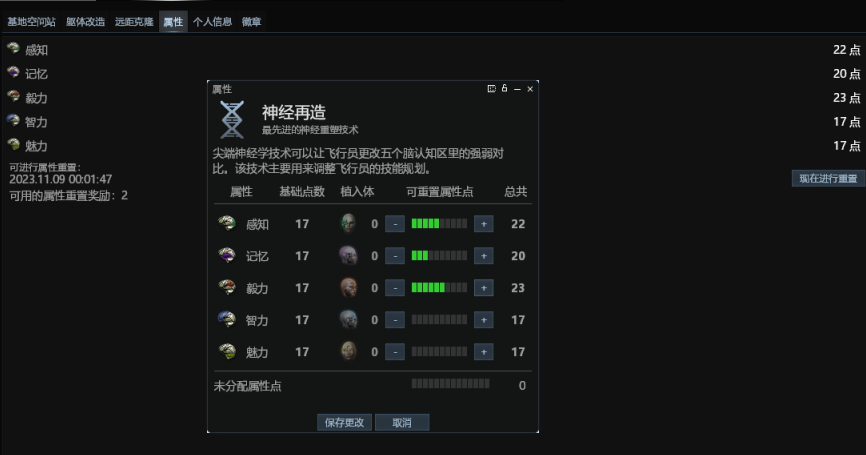Click the 感知 brain icon in sidebar list
Screen dimensions: 866x455
coord(14,49)
